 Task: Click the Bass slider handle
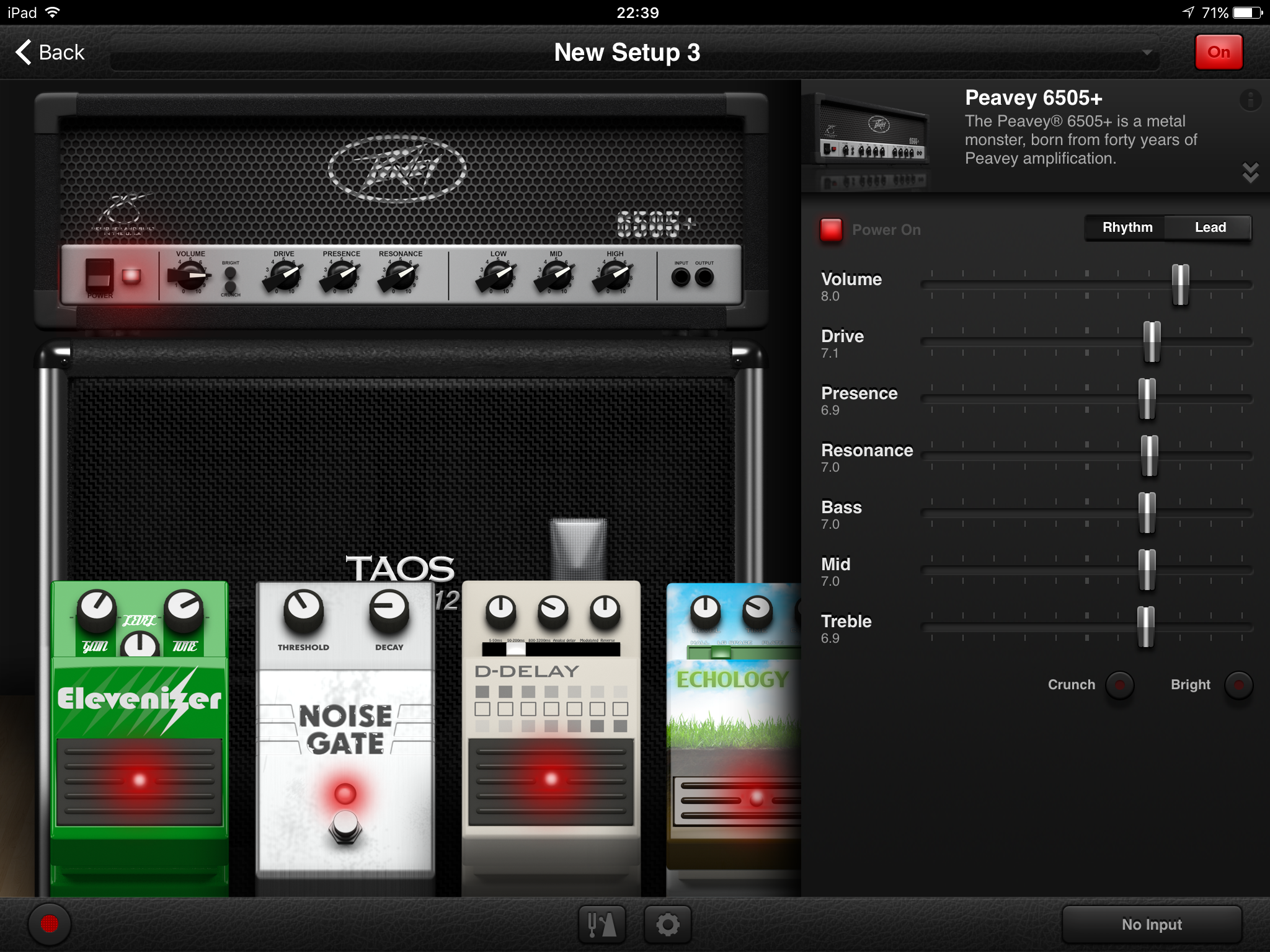click(1147, 513)
